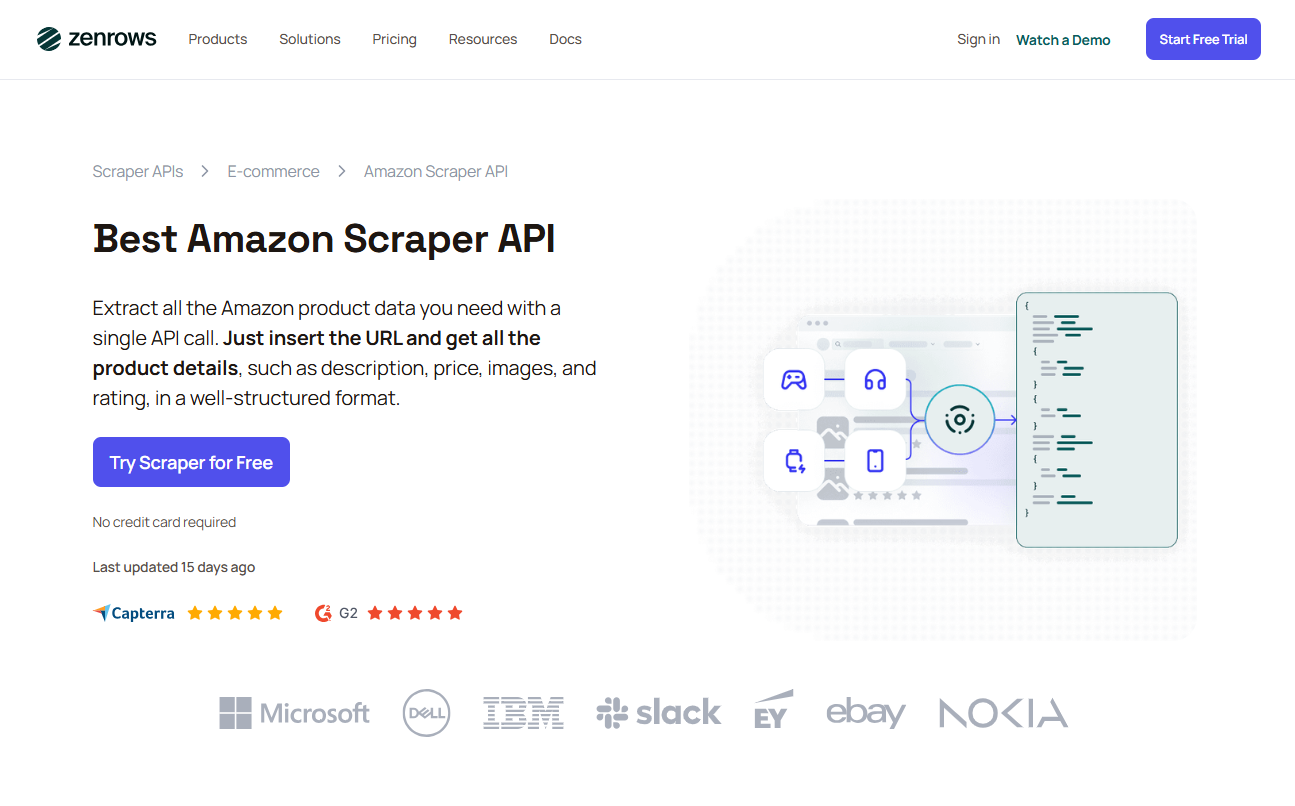
Task: Click the Start Free Trial button
Action: [1203, 38]
